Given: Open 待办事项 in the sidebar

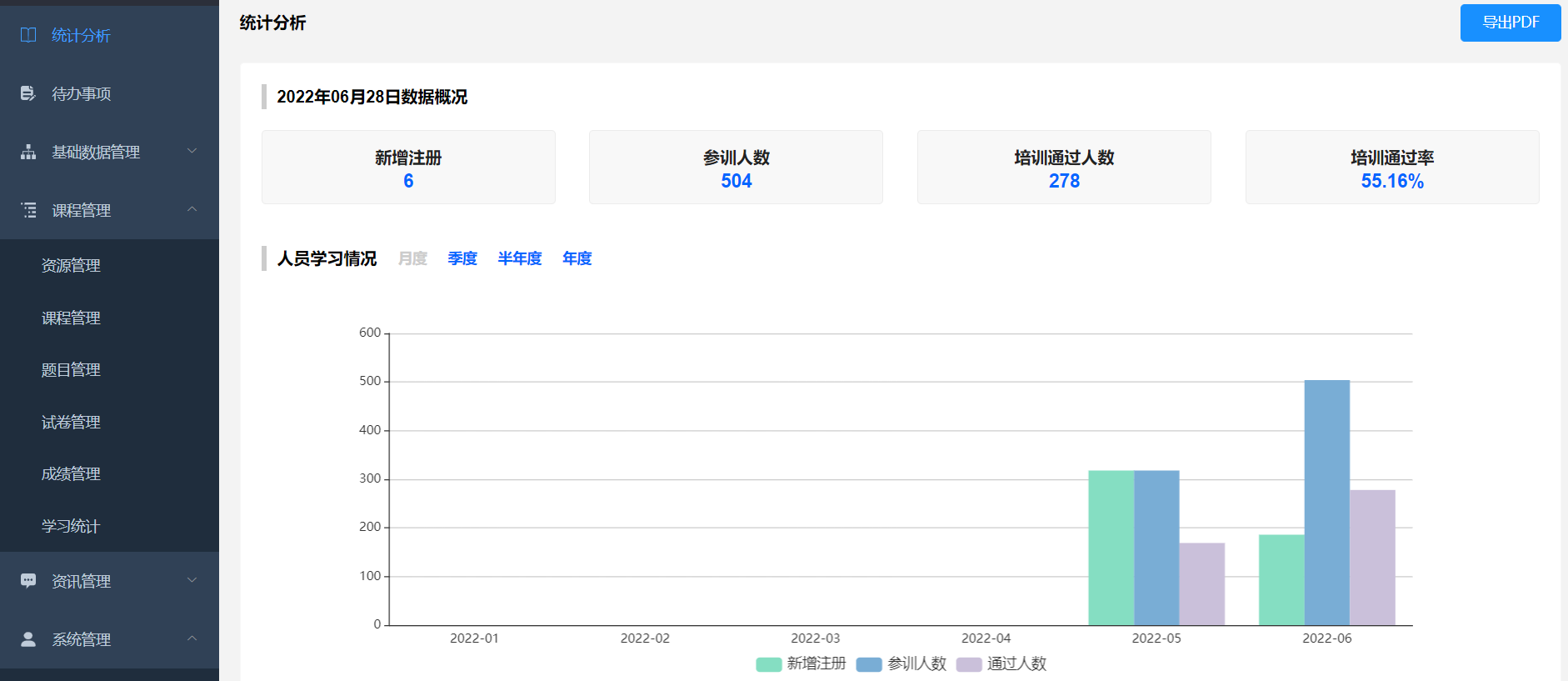Looking at the screenshot, I should [x=109, y=93].
